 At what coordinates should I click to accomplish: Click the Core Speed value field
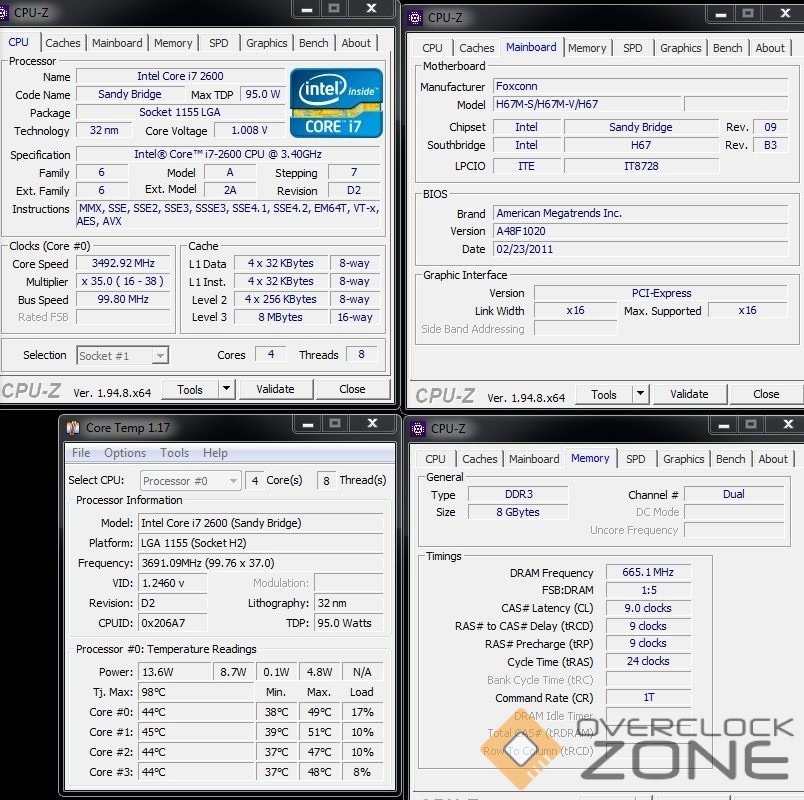pyautogui.click(x=125, y=264)
